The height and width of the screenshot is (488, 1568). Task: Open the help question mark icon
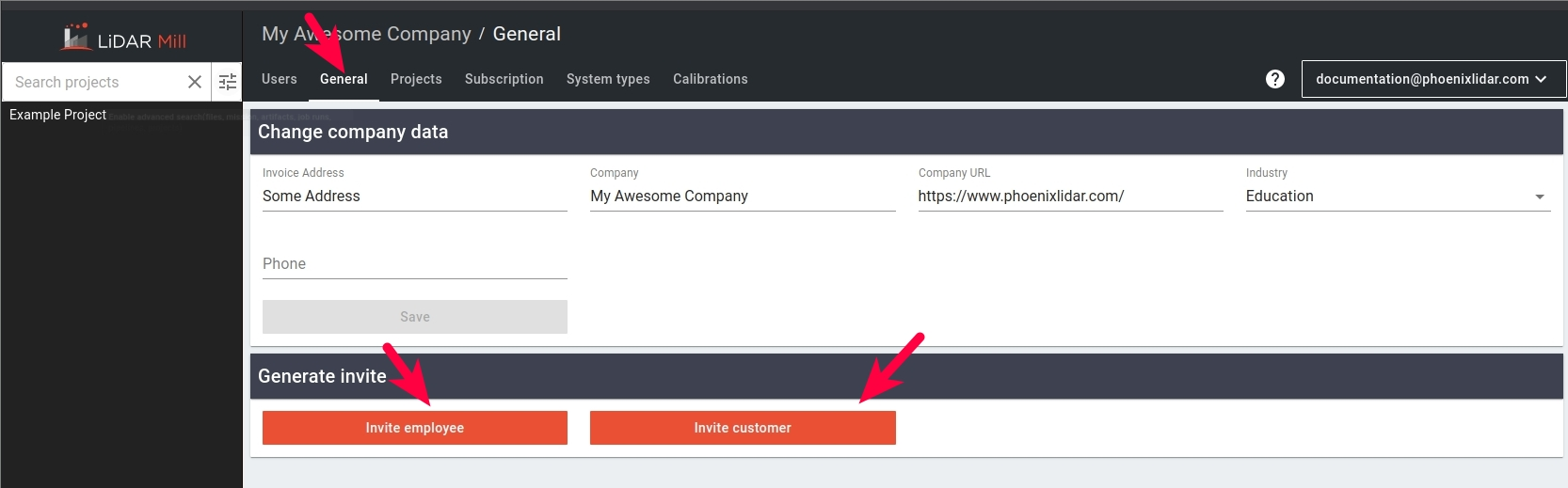(1275, 79)
